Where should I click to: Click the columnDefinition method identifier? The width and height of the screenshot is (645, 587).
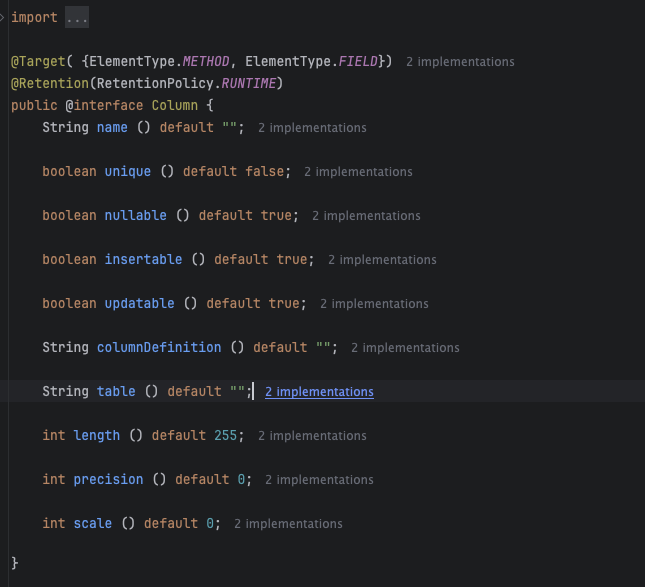pyautogui.click(x=159, y=348)
